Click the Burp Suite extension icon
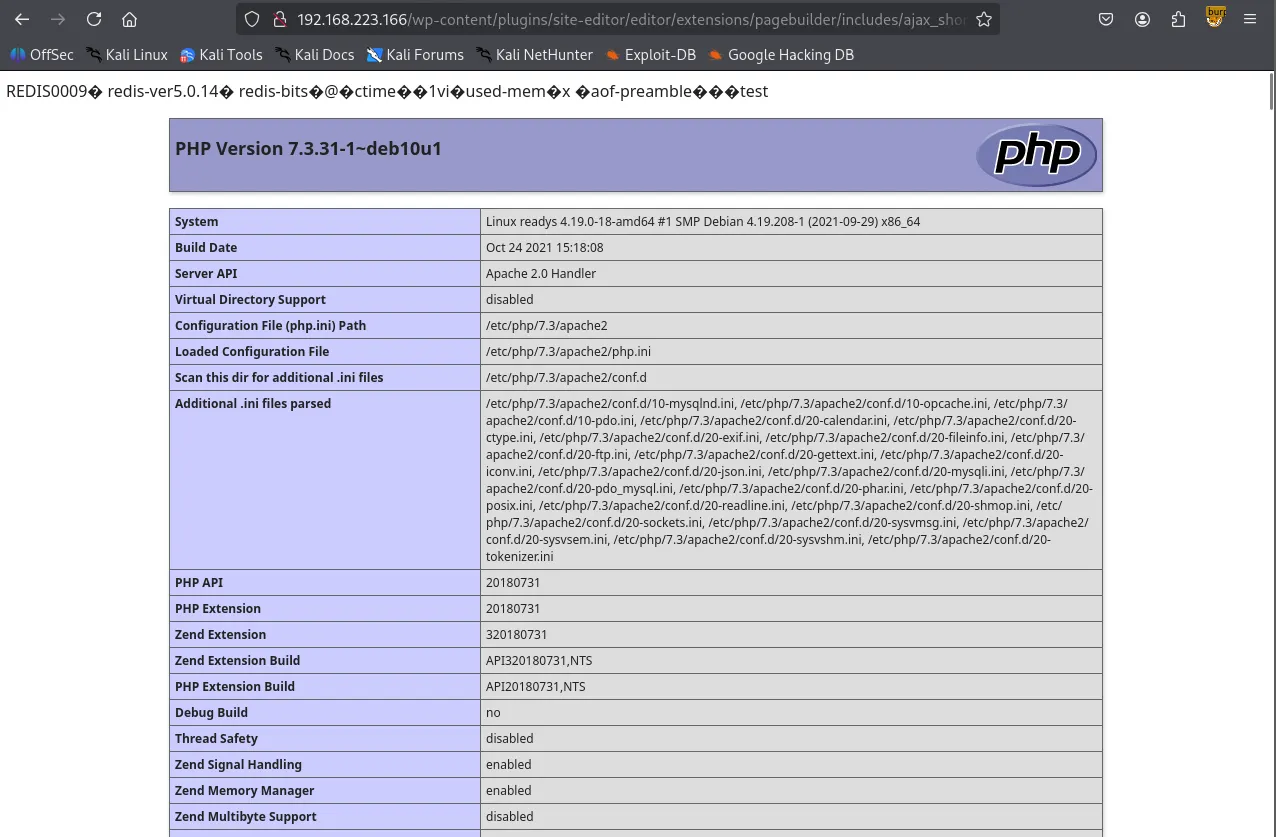Viewport: 1276px width, 837px height. [1214, 17]
